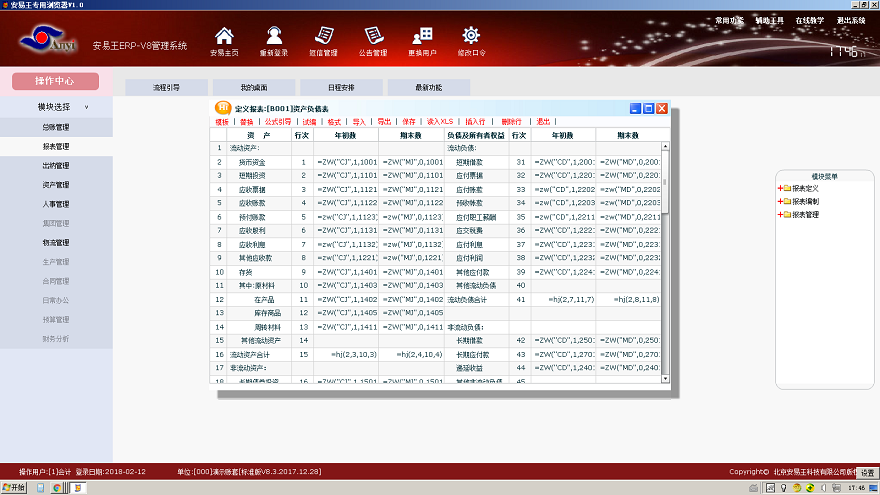Image resolution: width=880 pixels, height=495 pixels.
Task: Select the 报表定义 folder in module menu
Action: (x=801, y=188)
